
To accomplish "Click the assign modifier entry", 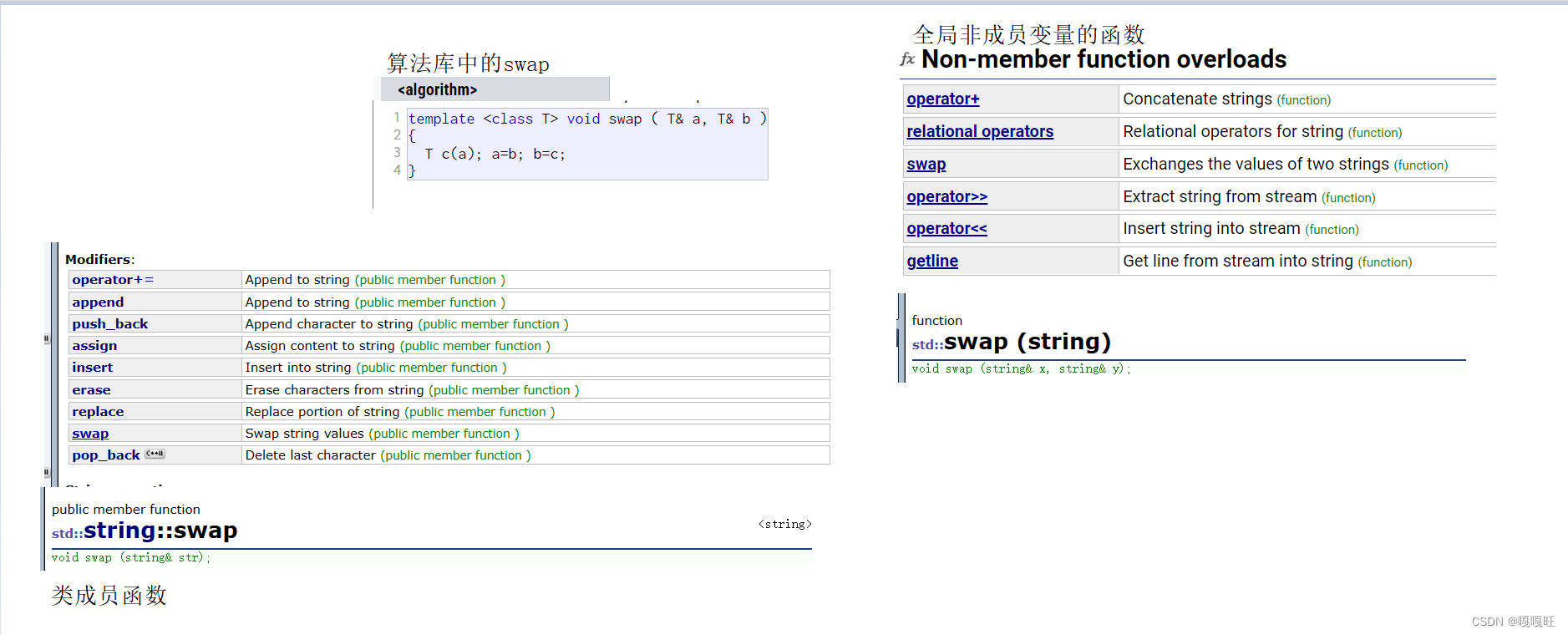I will pos(94,346).
